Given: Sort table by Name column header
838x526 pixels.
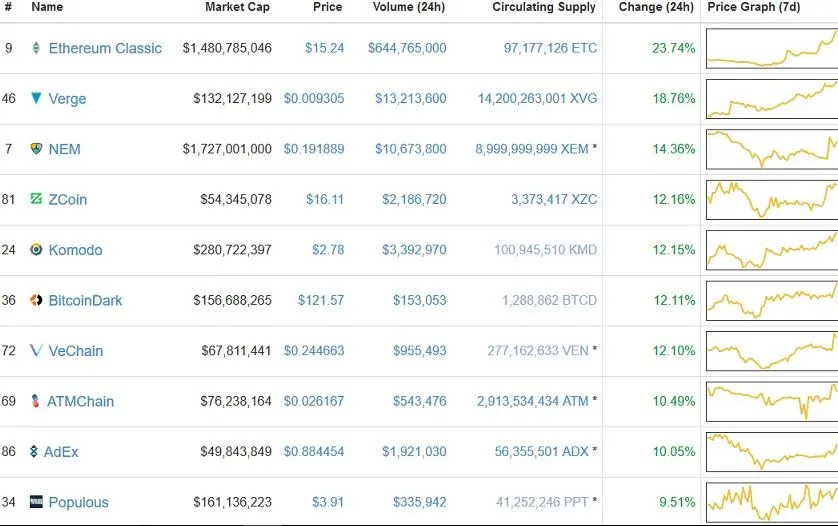Looking at the screenshot, I should (47, 7).
